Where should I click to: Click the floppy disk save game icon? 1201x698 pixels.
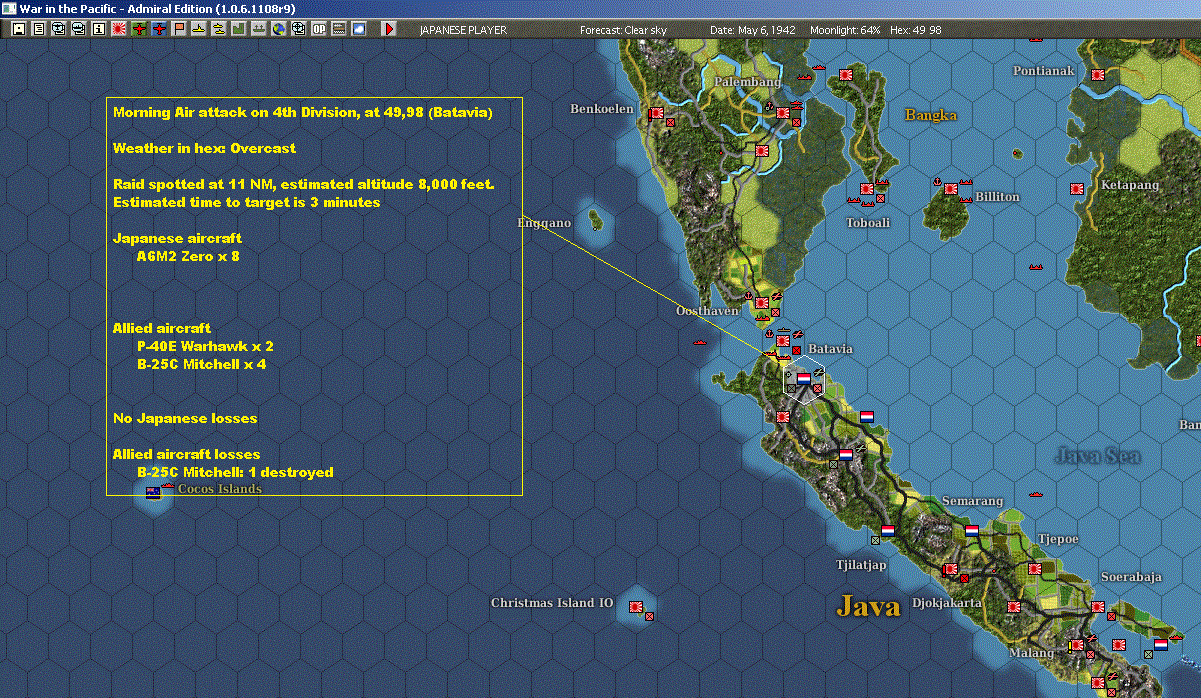click(19, 29)
